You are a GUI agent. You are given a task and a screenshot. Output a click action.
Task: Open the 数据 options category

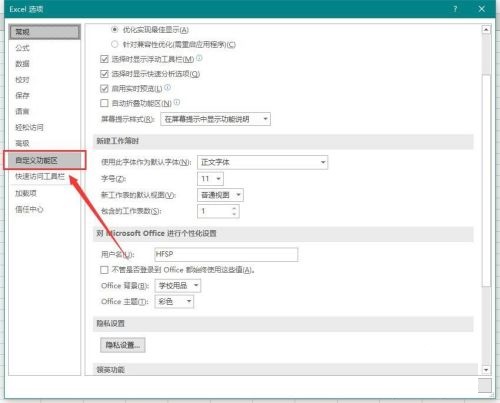pos(22,64)
